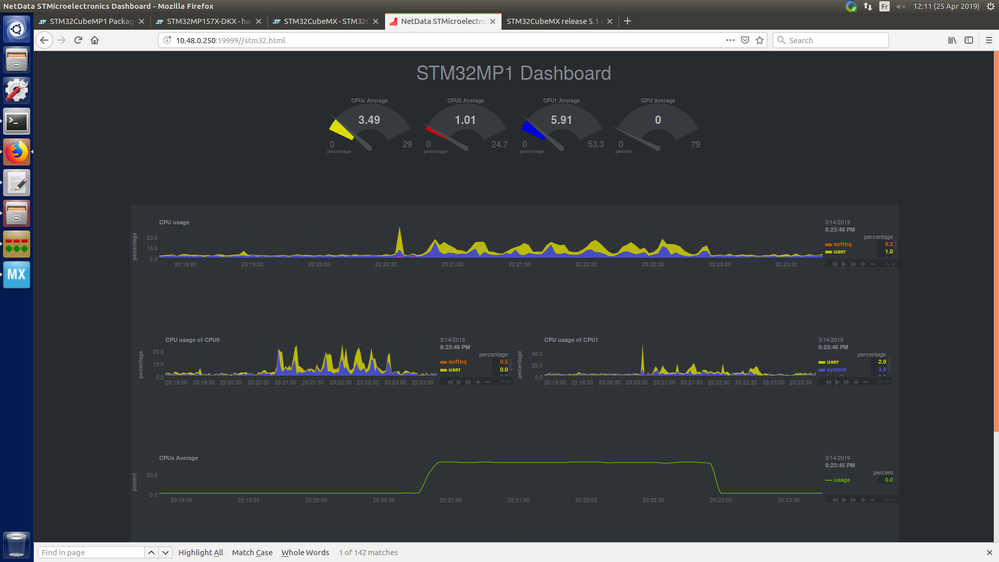Viewport: 999px width, 562px height.
Task: Find next match with down arrow
Action: [165, 552]
